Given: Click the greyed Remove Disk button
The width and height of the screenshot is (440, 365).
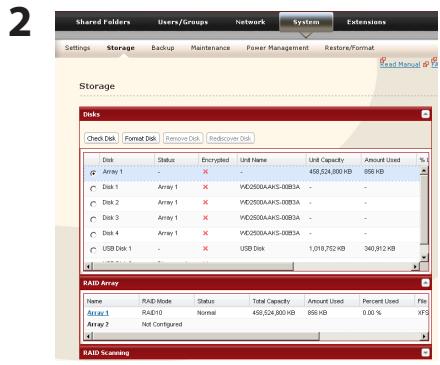Looking at the screenshot, I should coord(183,138).
